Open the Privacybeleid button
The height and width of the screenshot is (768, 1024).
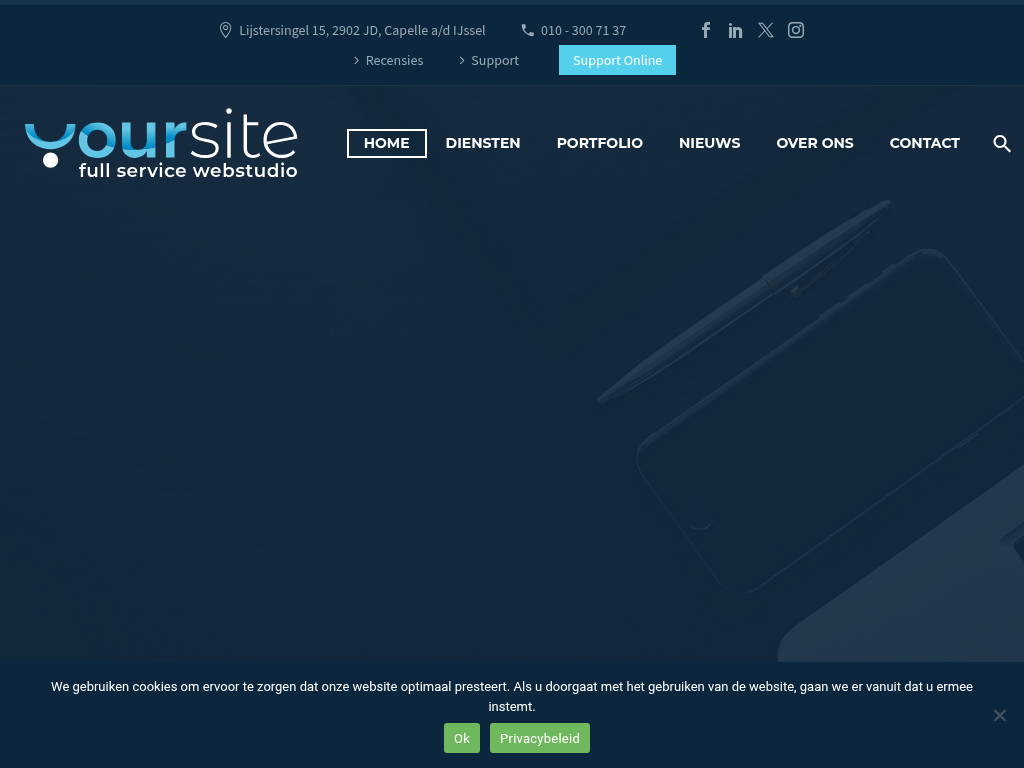click(x=540, y=738)
